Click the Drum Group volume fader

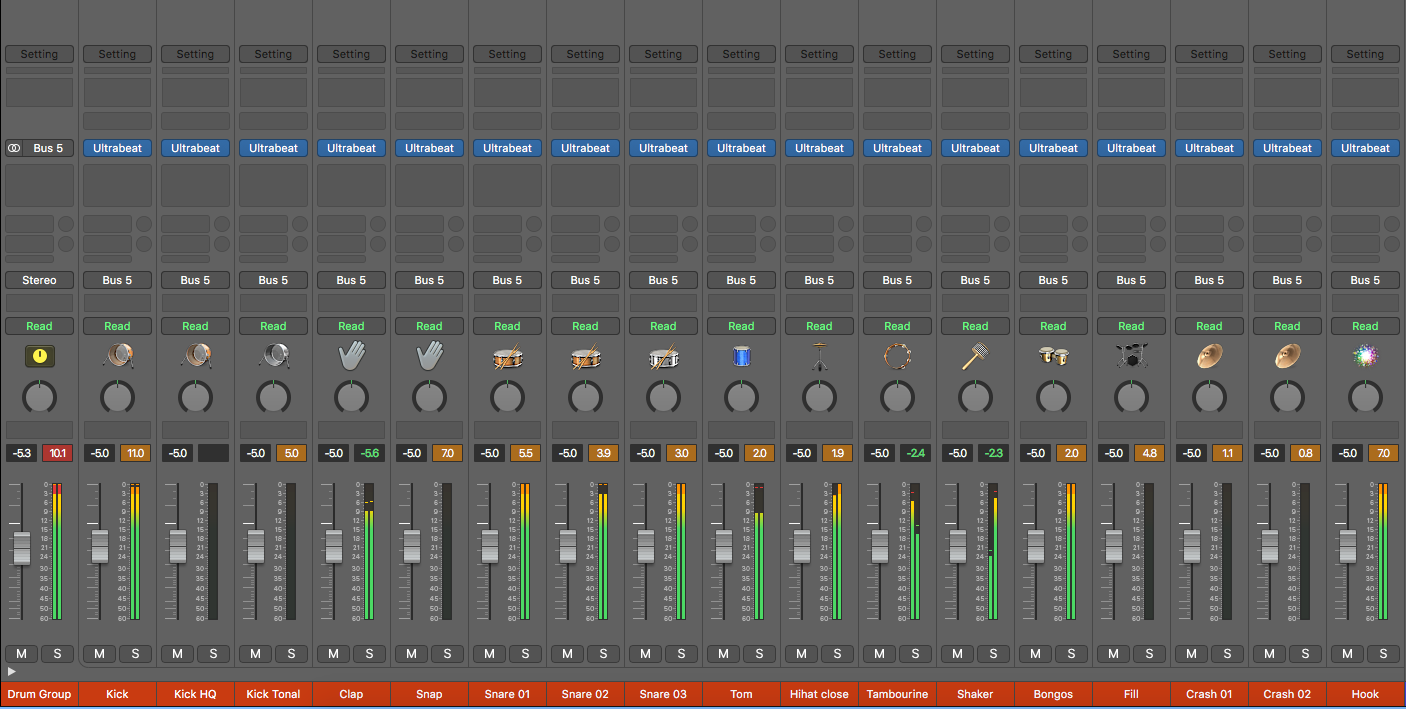pos(21,547)
